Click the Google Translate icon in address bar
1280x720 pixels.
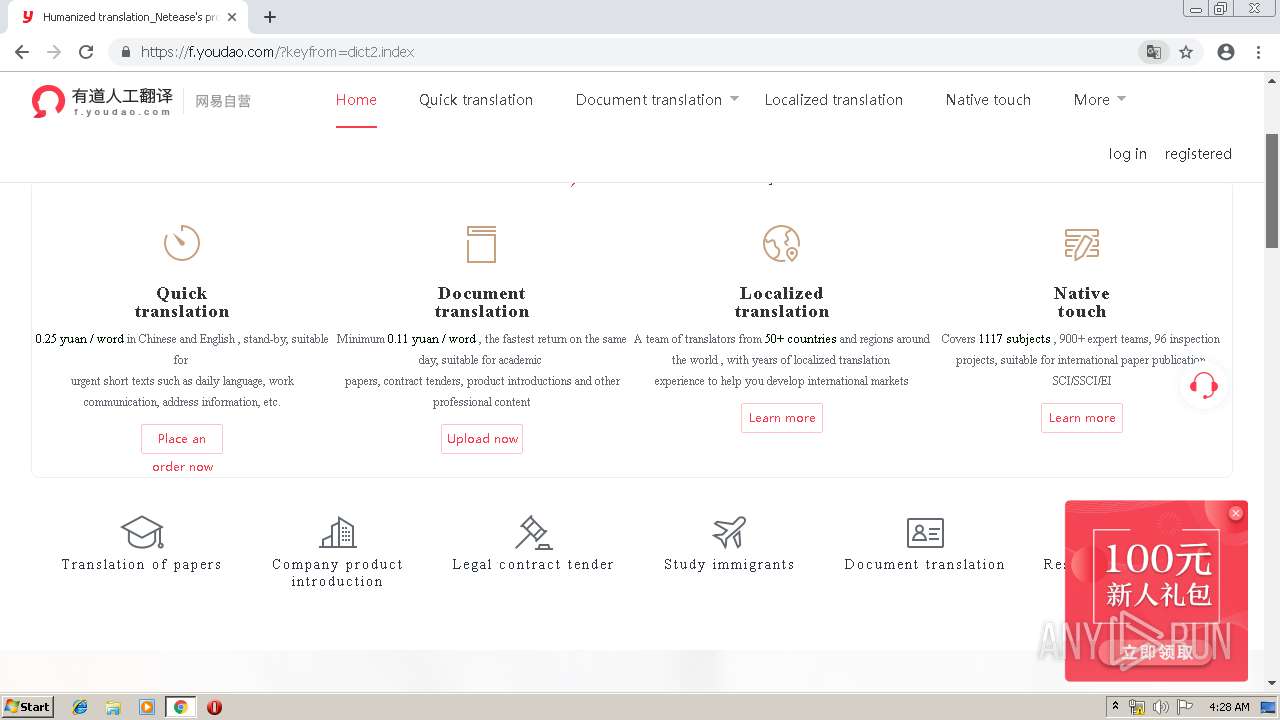(1154, 52)
